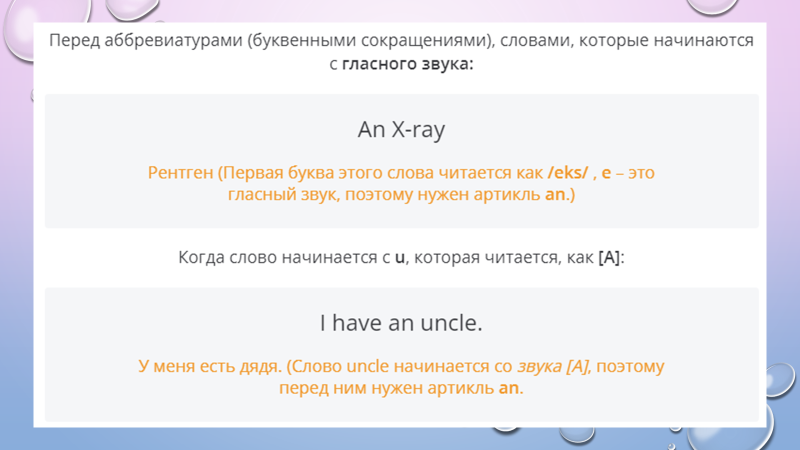Screen dimensions: 800x450
Task: Click the bold letter "u" in the middle line
Action: point(400,257)
